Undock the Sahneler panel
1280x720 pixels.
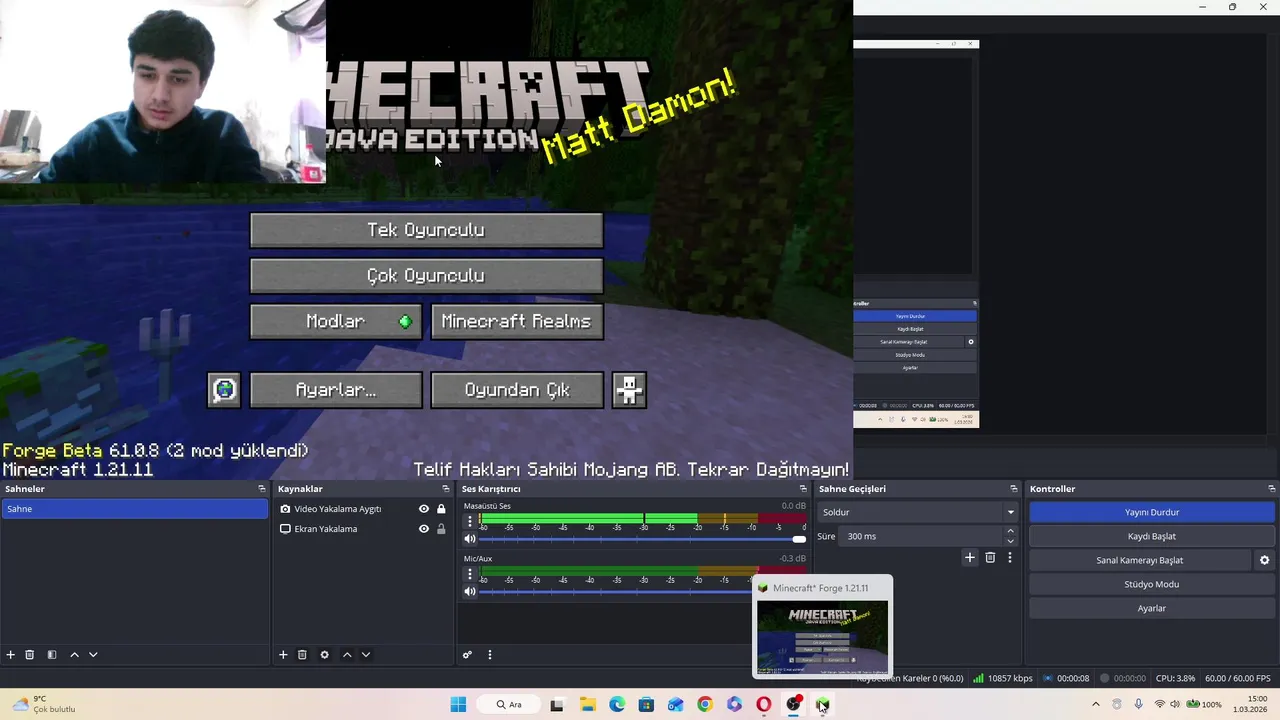pos(262,489)
